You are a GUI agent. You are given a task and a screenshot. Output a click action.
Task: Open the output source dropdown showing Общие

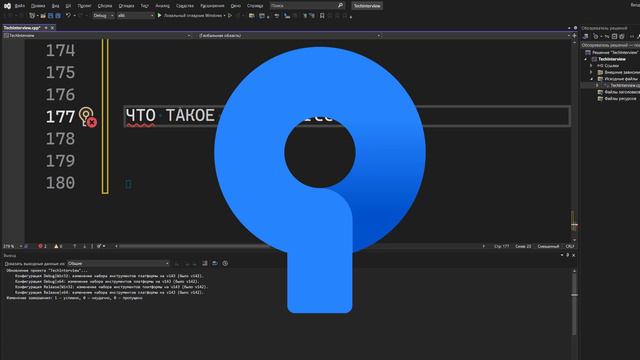pyautogui.click(x=118, y=264)
